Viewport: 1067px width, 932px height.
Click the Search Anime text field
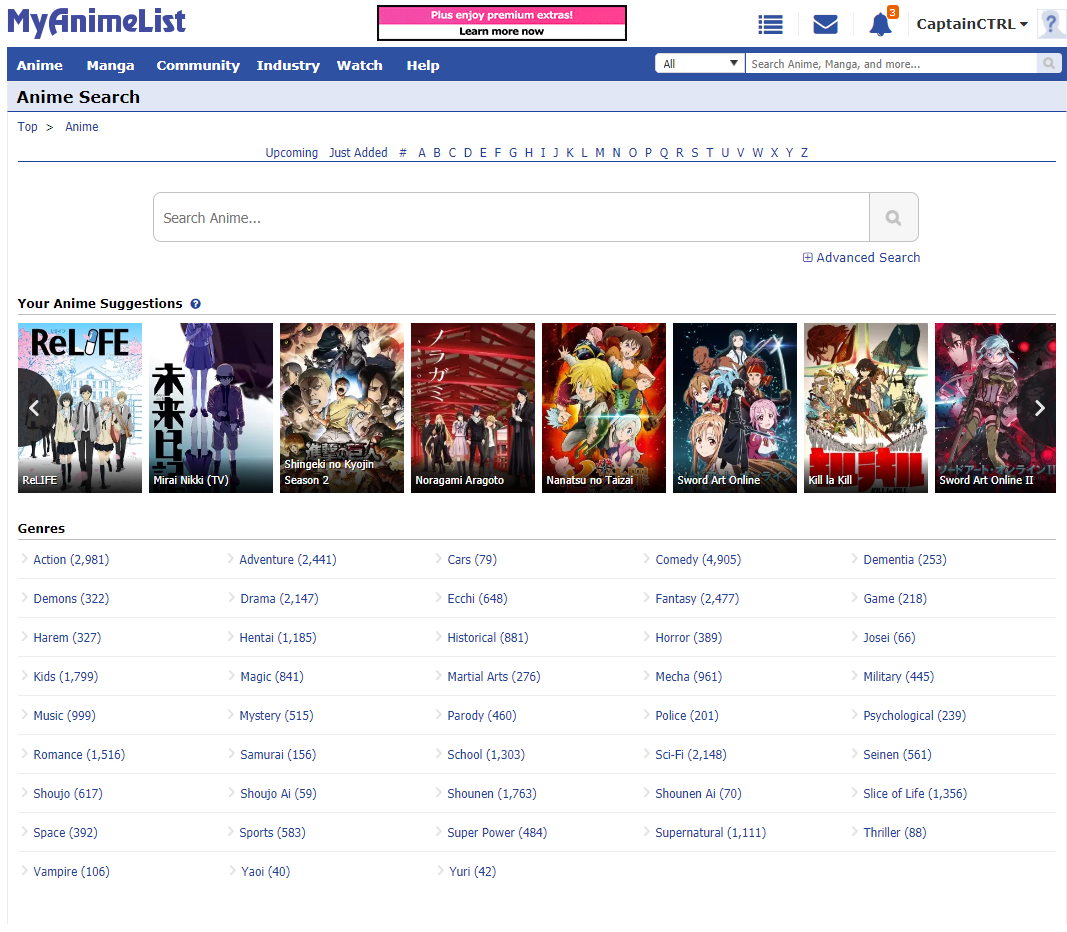[x=510, y=218]
